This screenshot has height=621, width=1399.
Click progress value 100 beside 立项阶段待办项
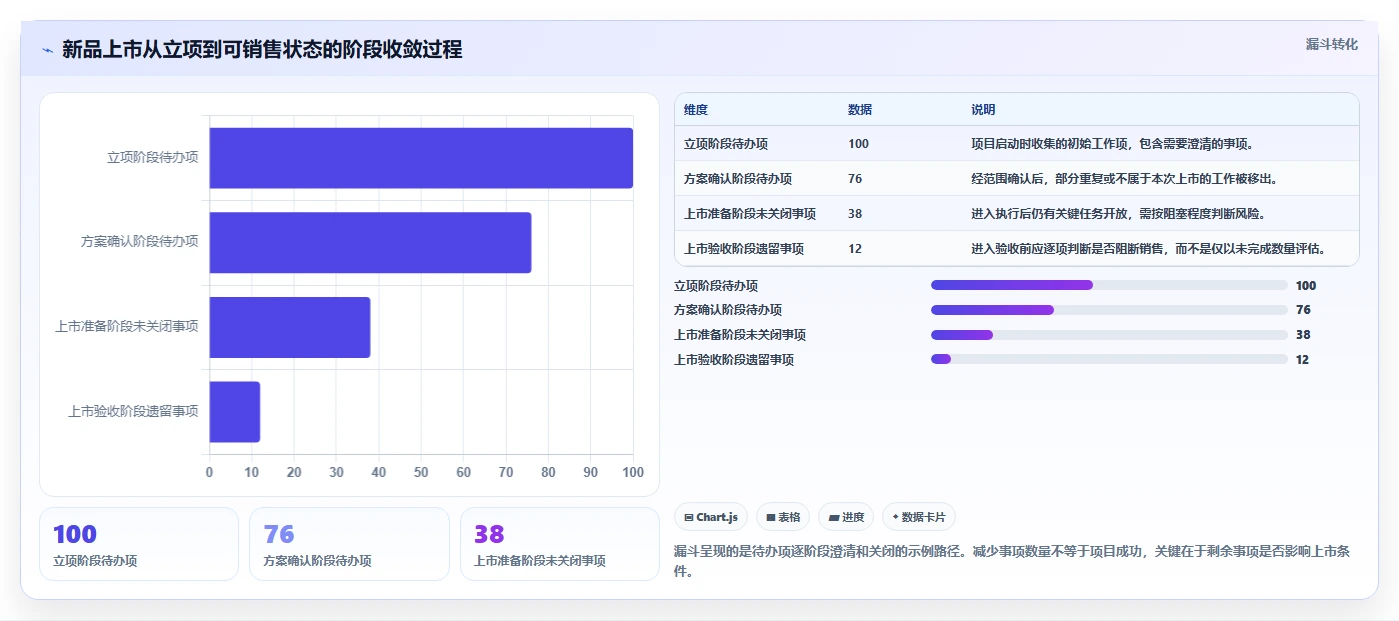pos(1306,285)
